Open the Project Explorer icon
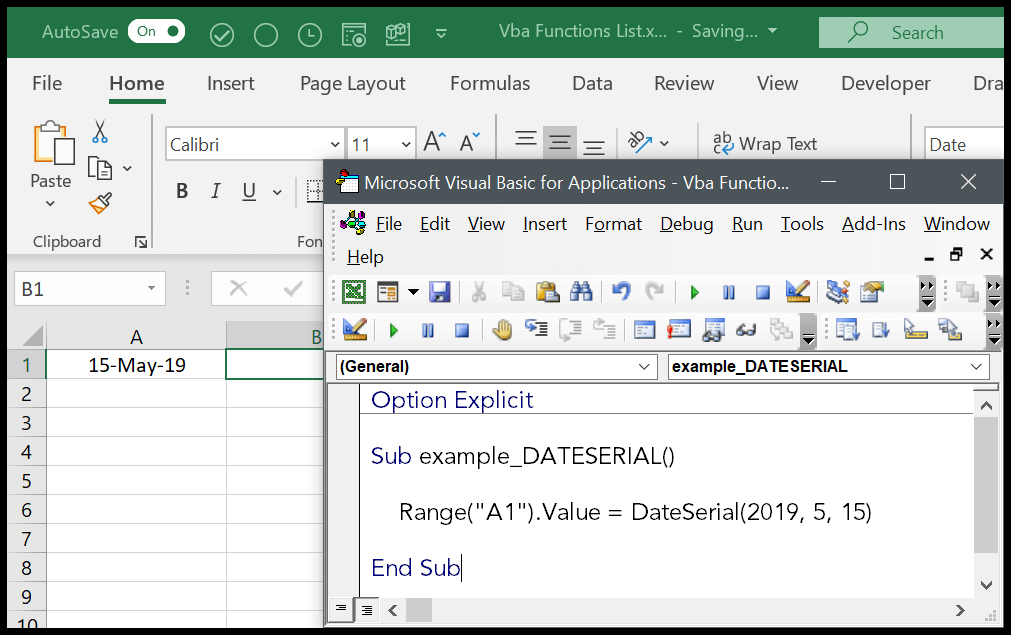The image size is (1011, 635). point(838,292)
